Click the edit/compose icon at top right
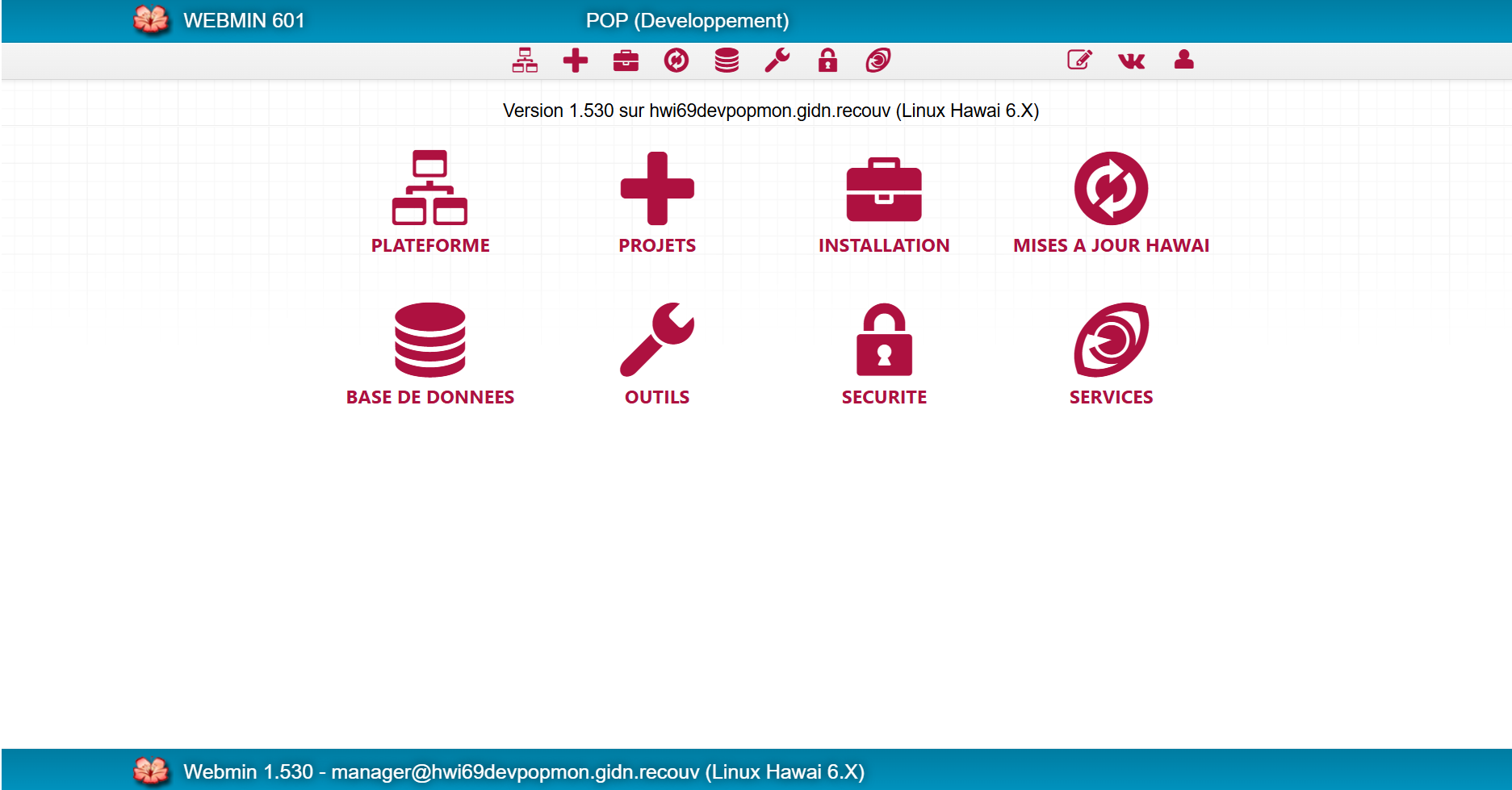The image size is (1512, 790). [x=1079, y=60]
